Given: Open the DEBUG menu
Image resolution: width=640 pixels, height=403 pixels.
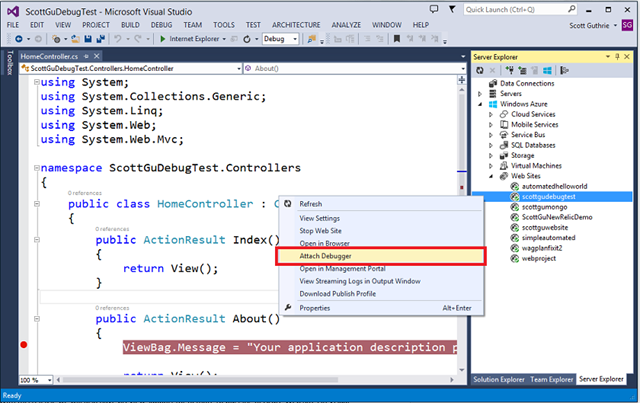Looking at the screenshot, I should [x=161, y=25].
